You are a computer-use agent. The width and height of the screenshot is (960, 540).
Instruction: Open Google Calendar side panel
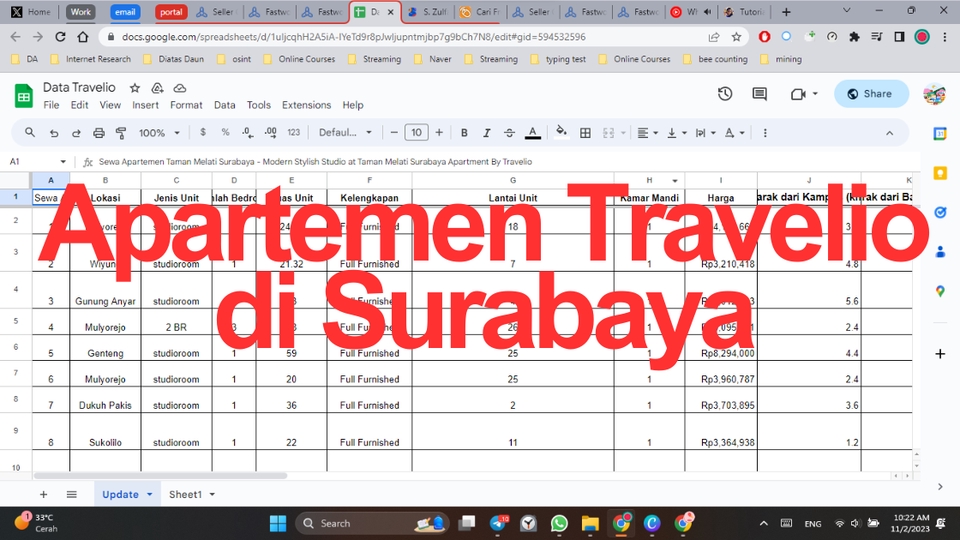point(940,133)
